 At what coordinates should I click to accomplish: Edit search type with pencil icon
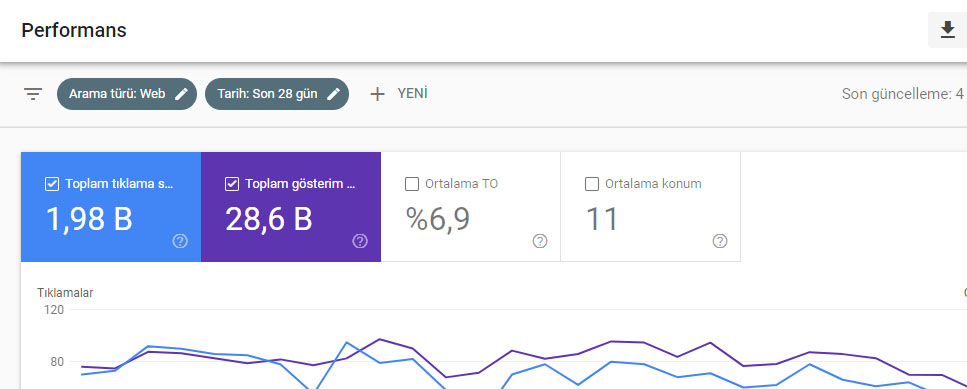pos(181,94)
